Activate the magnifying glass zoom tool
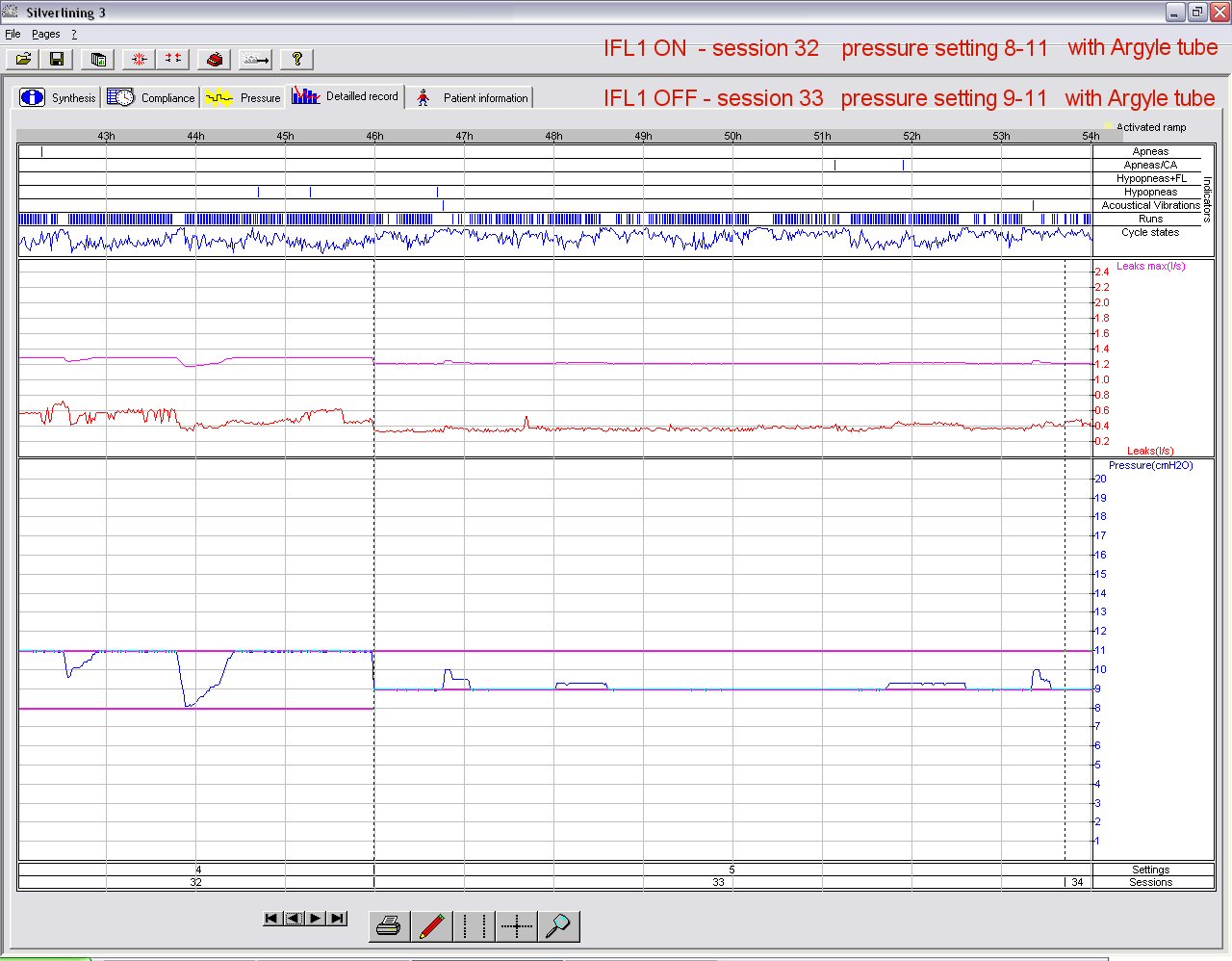The height and width of the screenshot is (961, 1232). click(x=558, y=926)
